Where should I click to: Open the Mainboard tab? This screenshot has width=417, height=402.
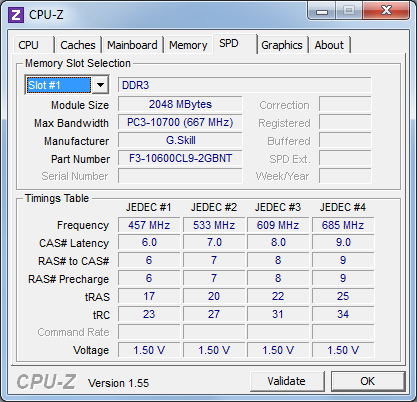click(132, 45)
